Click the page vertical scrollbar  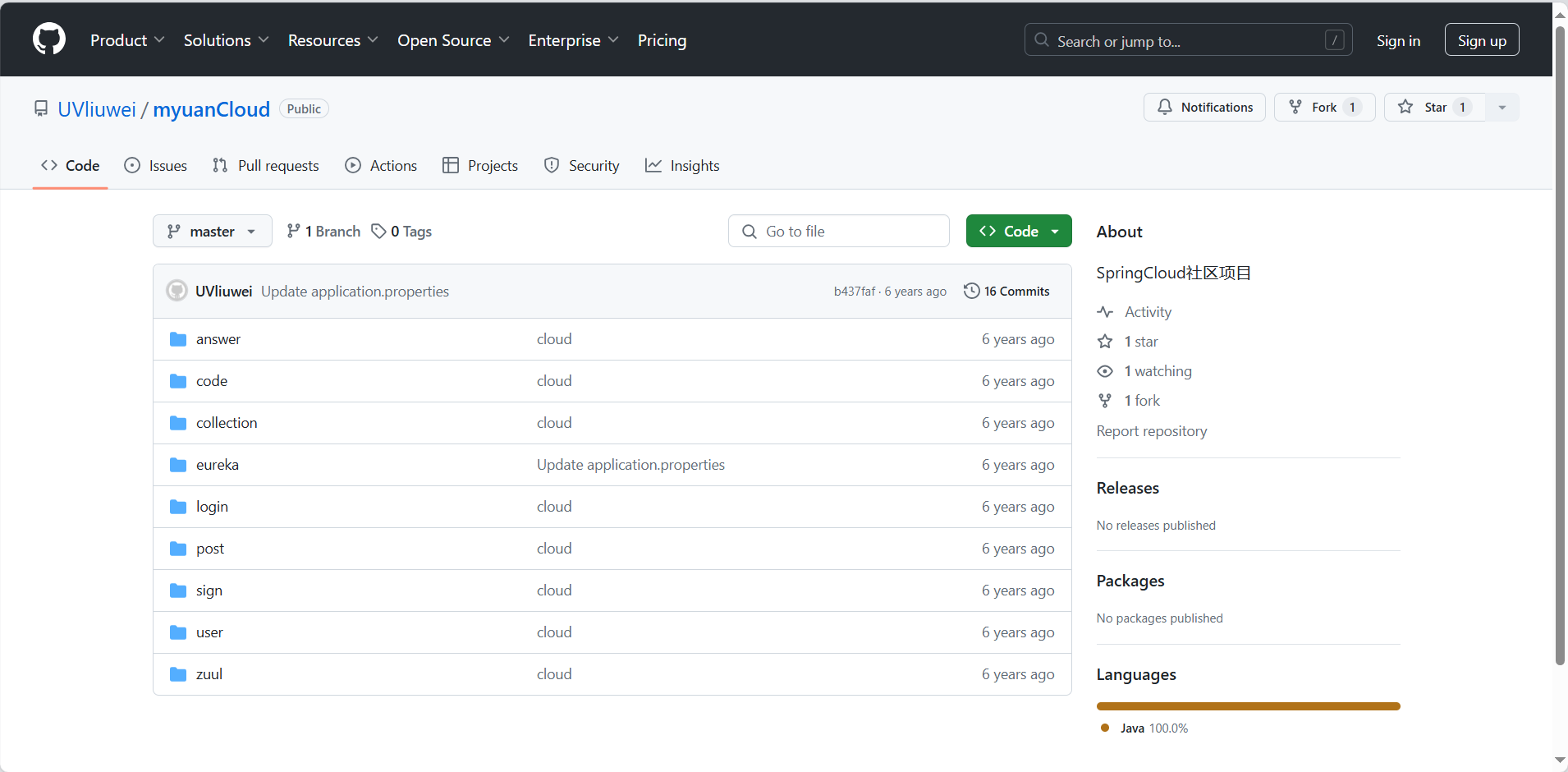(x=1560, y=345)
